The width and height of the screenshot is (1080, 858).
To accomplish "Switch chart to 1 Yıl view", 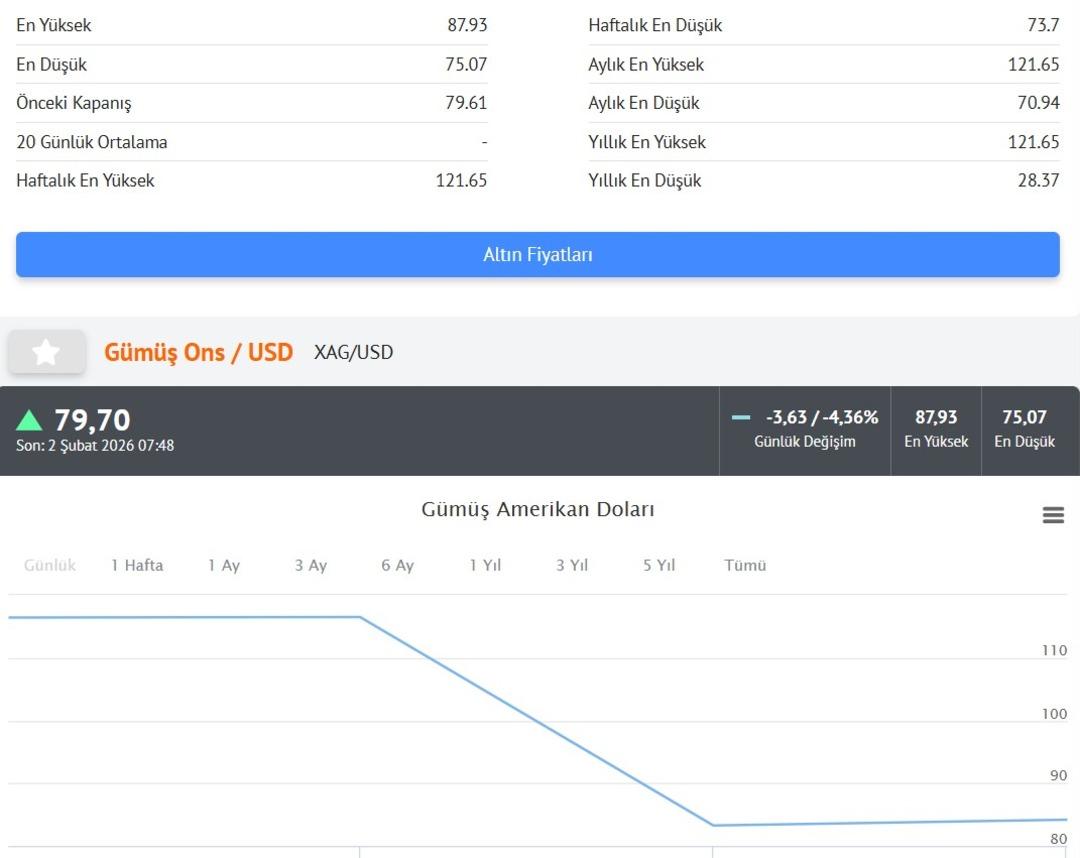I will tap(485, 565).
